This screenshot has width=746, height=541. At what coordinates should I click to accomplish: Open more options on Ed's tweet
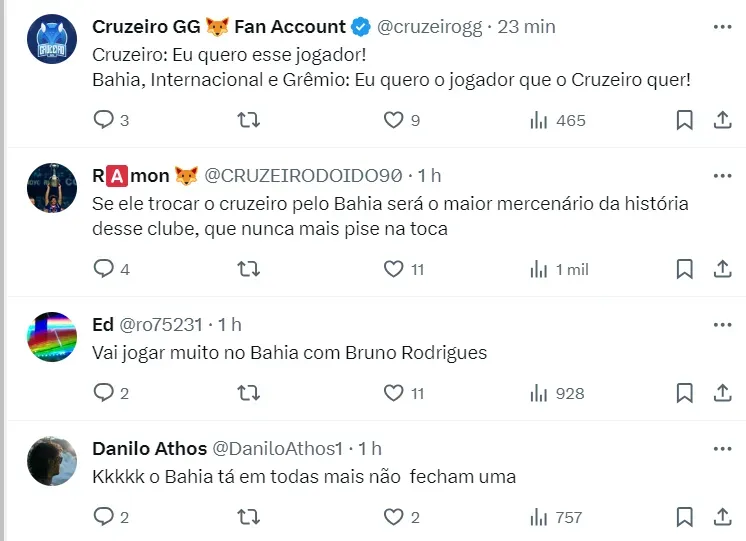(x=723, y=324)
